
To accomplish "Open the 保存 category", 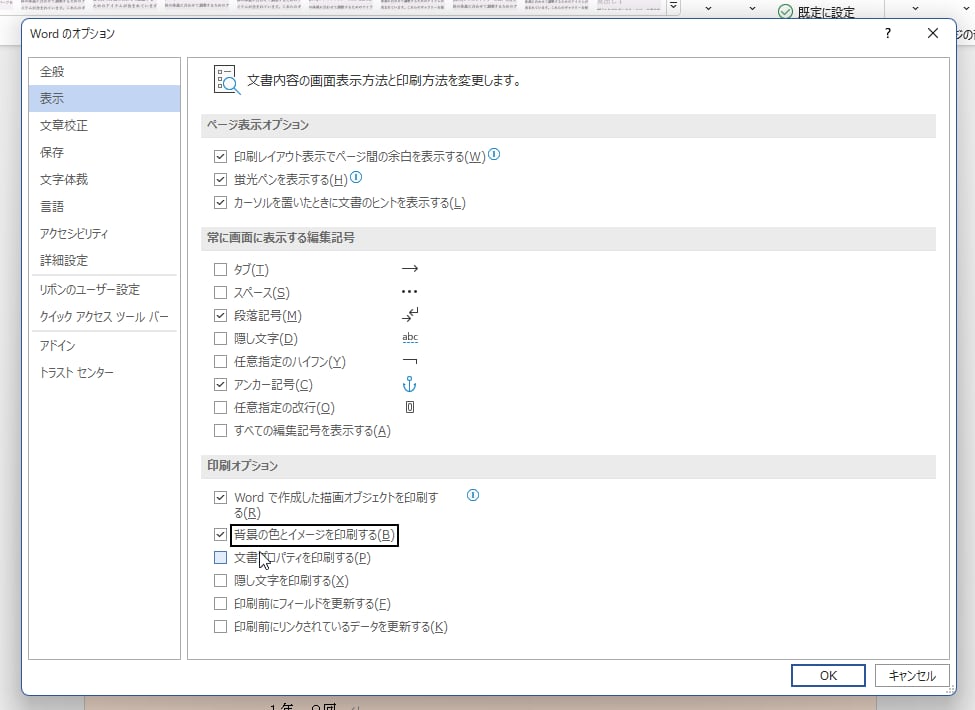I will click(x=104, y=152).
